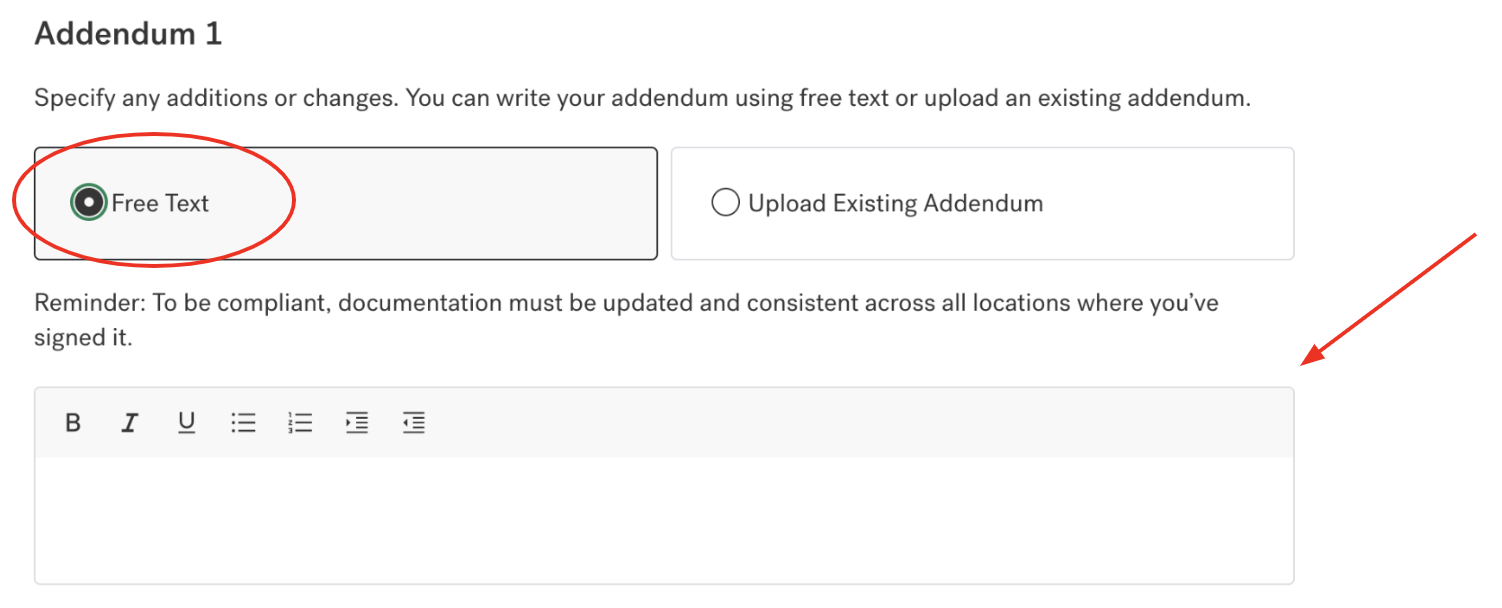Switch addendum mode to Upload Existing Addendum
Screen dimensions: 1502x608
tap(726, 202)
